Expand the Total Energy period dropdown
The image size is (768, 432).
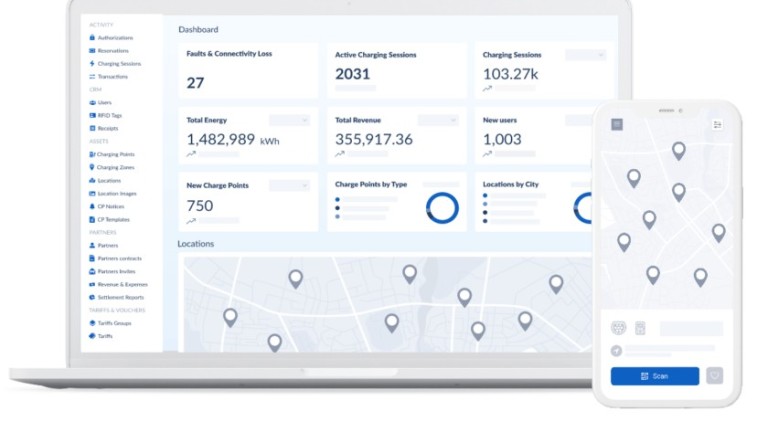point(290,120)
